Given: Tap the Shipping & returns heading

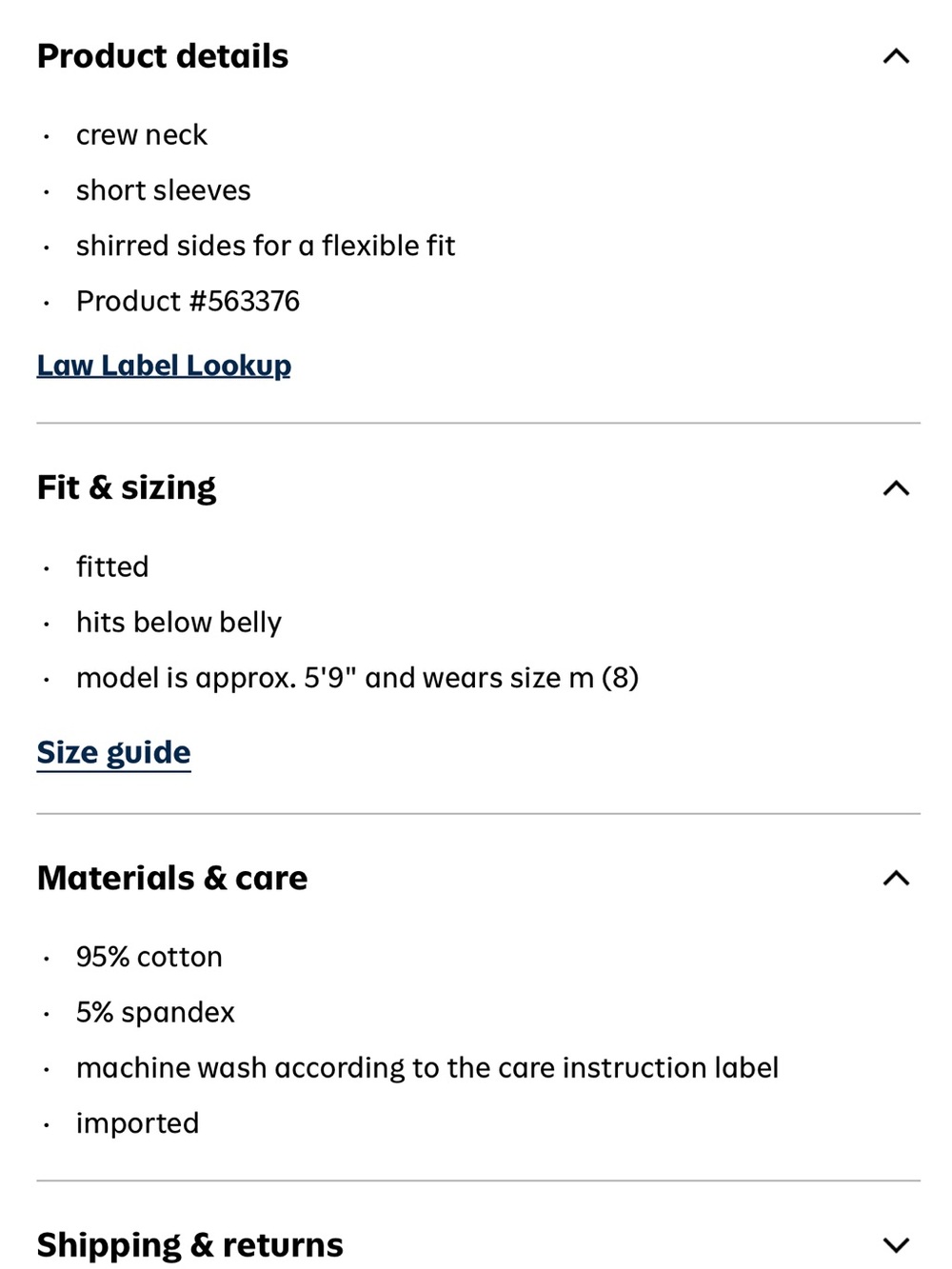Looking at the screenshot, I should click(x=190, y=1244).
